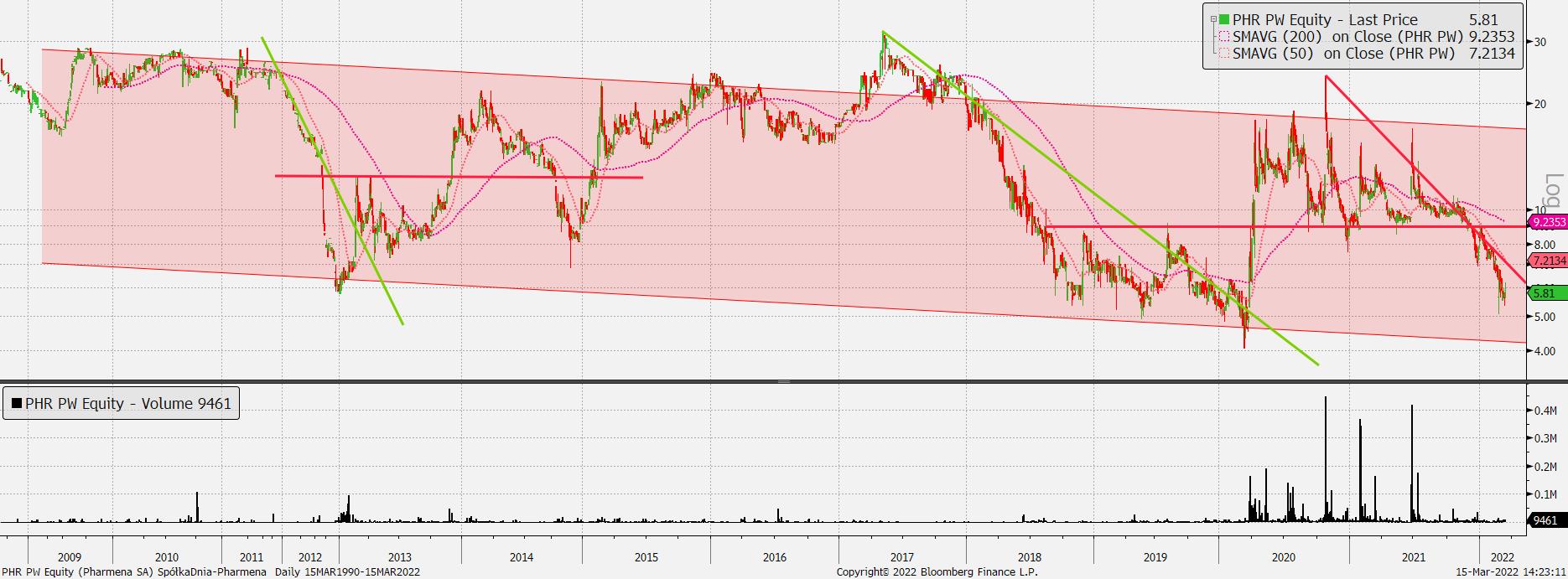Click the 0.3M volume axis value
1568x579 pixels.
point(1545,438)
